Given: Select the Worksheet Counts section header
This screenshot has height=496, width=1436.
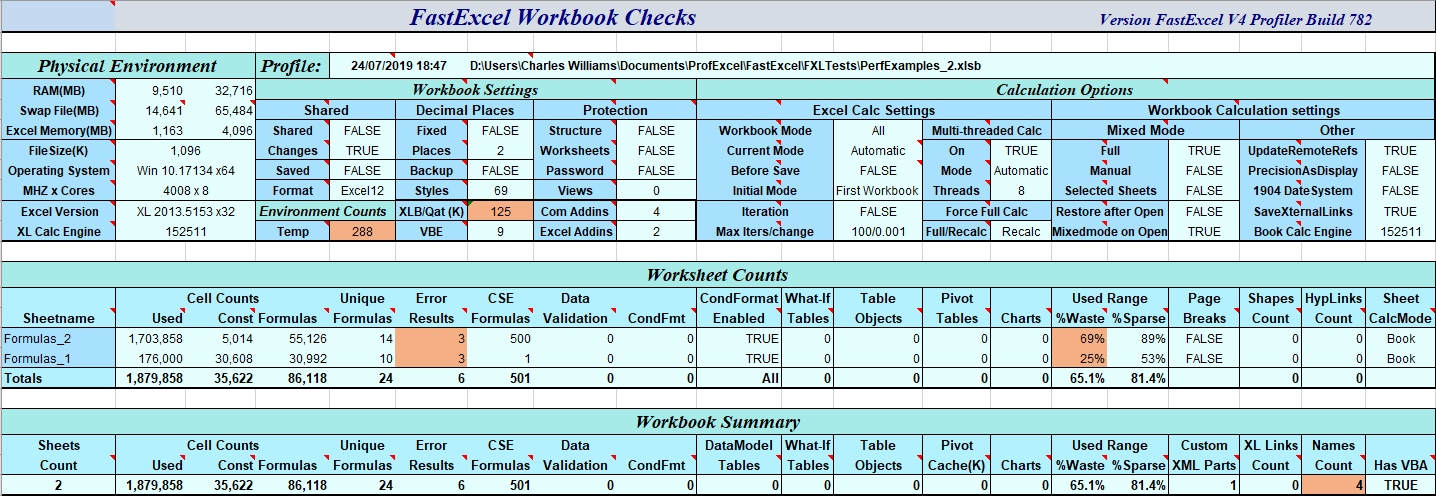Looking at the screenshot, I should click(717, 274).
